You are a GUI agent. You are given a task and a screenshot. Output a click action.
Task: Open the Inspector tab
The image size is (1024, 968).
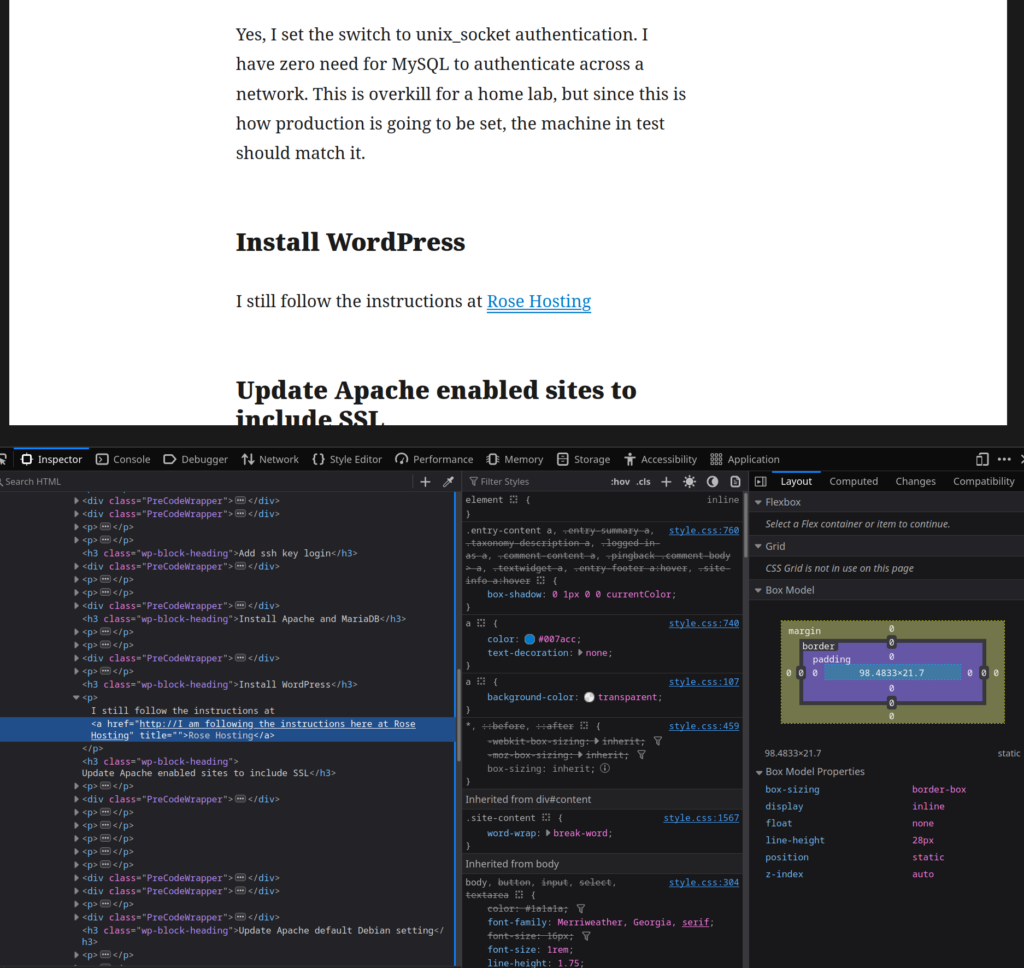tap(52, 459)
